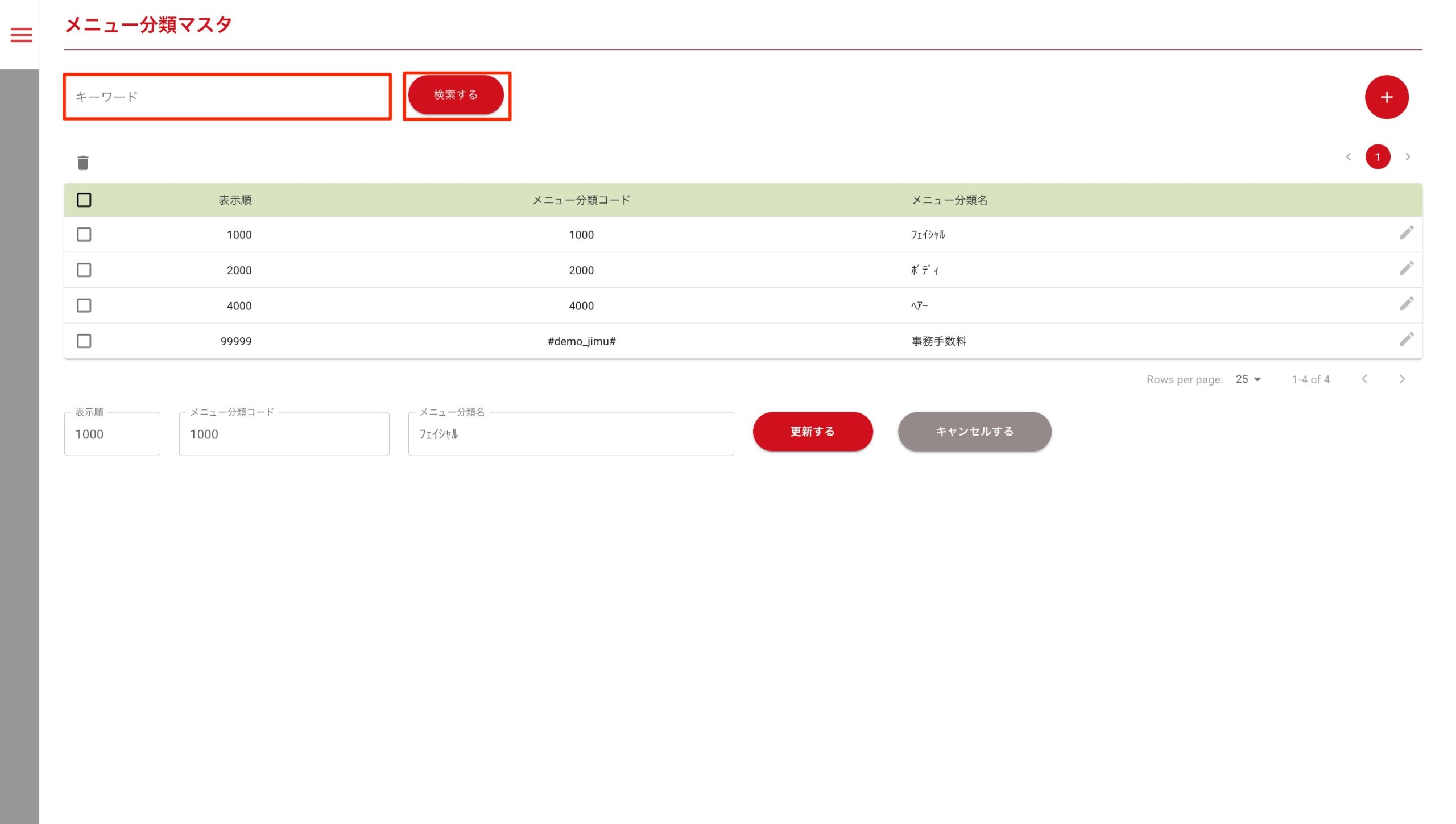Select checkbox for row 99999
Viewport: 1456px width, 824px height.
coord(84,341)
